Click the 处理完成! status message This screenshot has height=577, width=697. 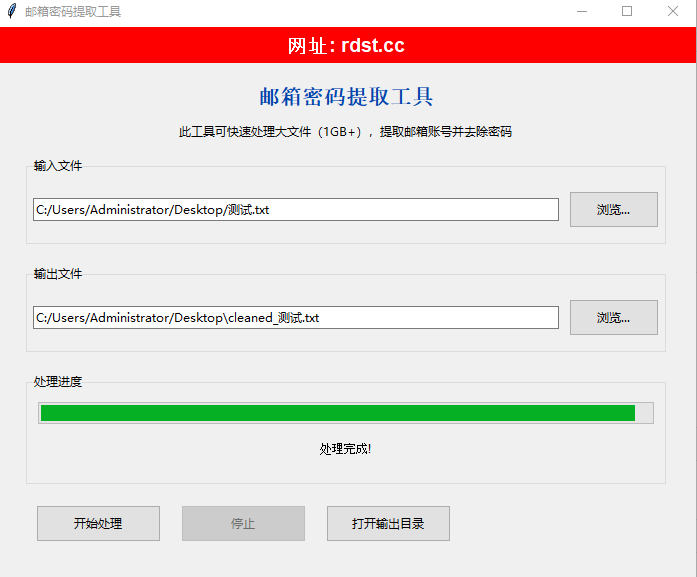click(x=346, y=449)
